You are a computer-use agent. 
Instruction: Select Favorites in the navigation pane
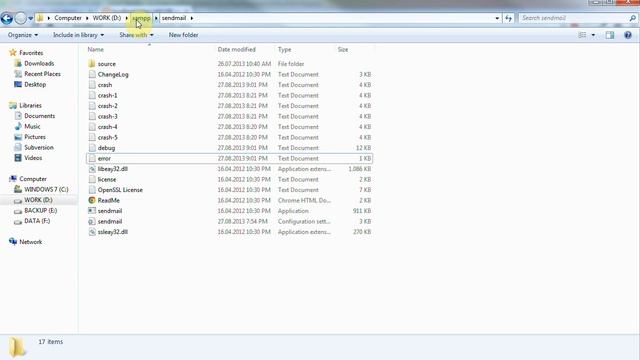(31, 53)
